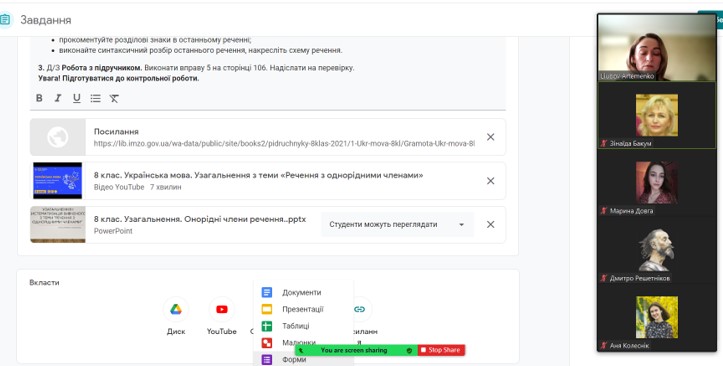Open the lib.imzo.gov.ua textbook link
This screenshot has width=723, height=366.
[284, 143]
